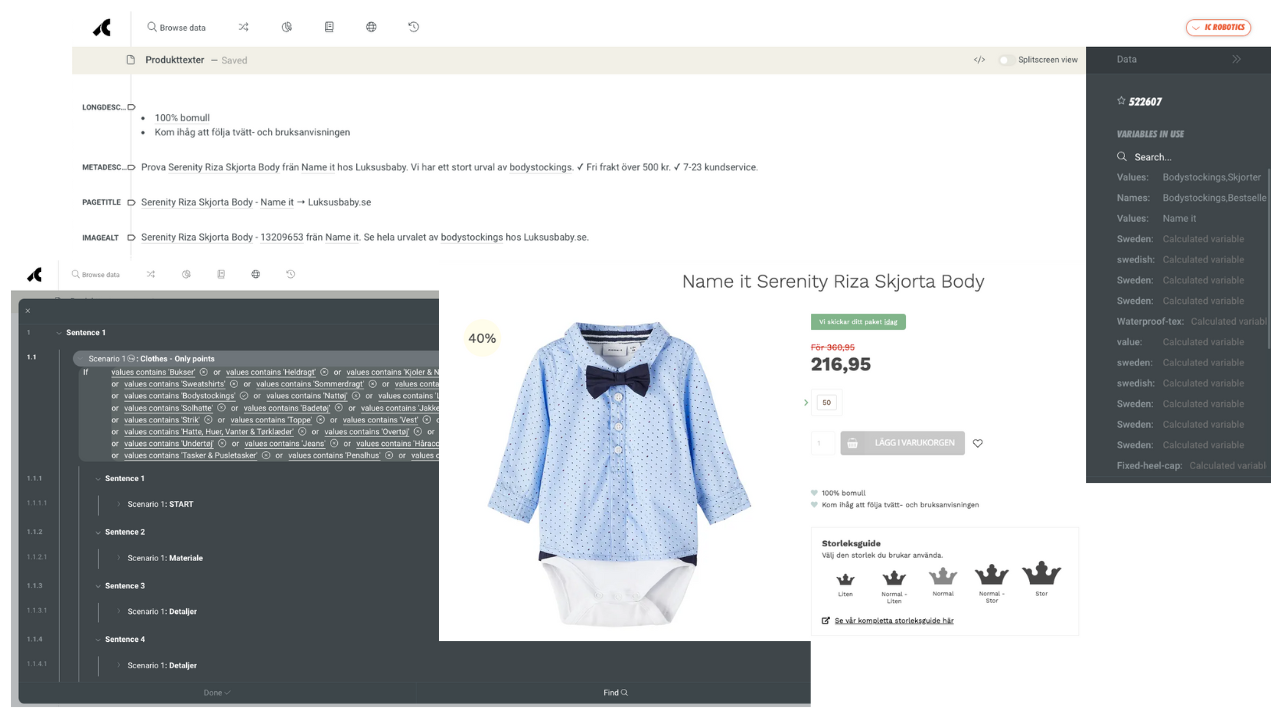Collapse Sentence 2 row
Image resolution: width=1280 pixels, height=720 pixels.
[x=98, y=532]
